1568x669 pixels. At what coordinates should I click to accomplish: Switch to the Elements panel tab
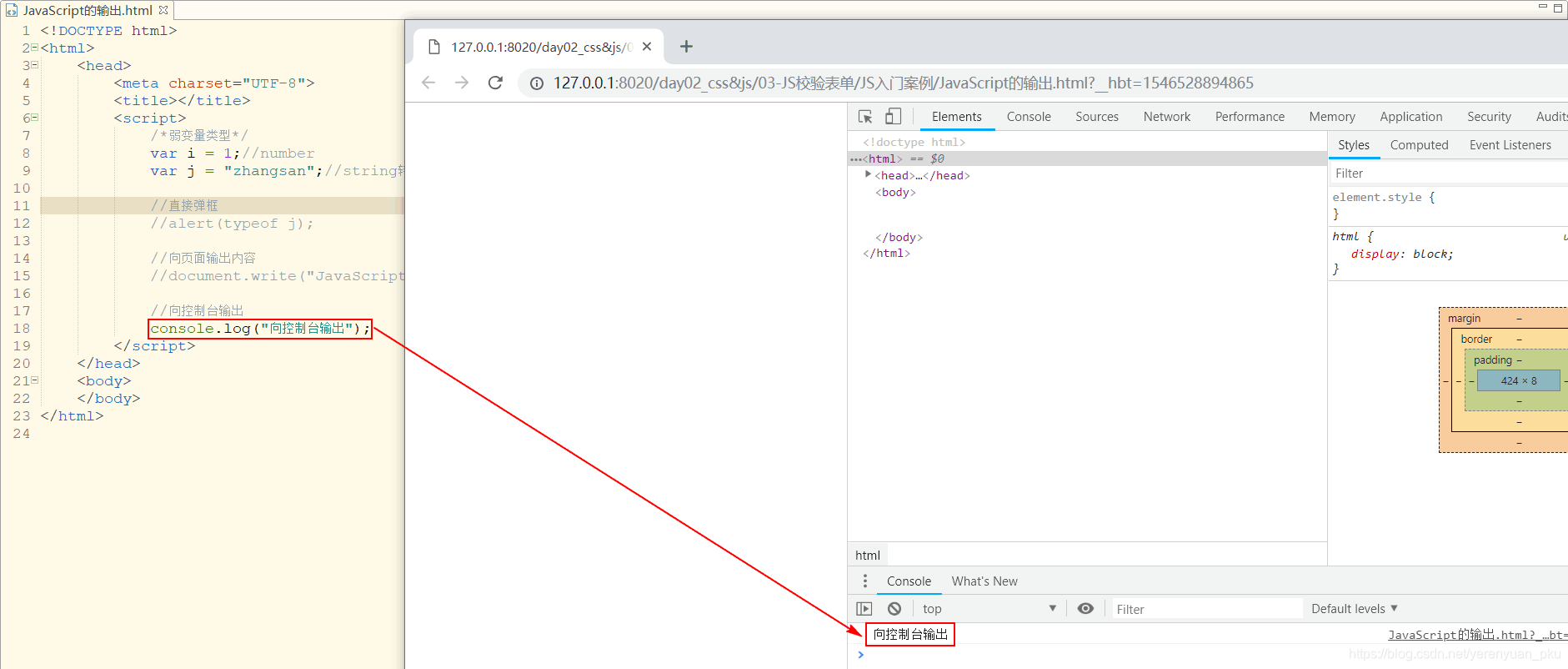tap(957, 117)
